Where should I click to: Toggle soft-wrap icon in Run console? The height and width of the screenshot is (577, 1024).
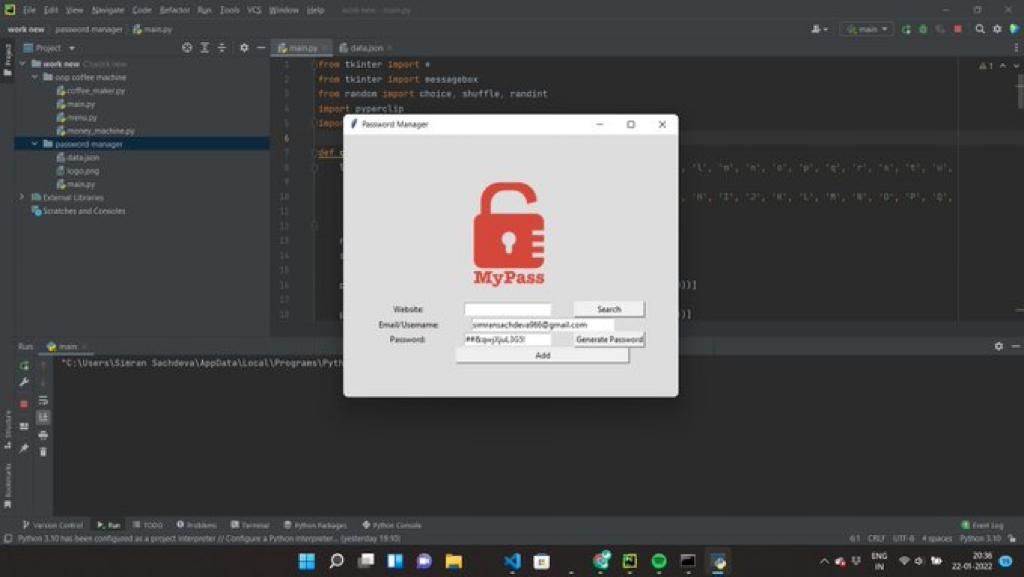pos(43,400)
